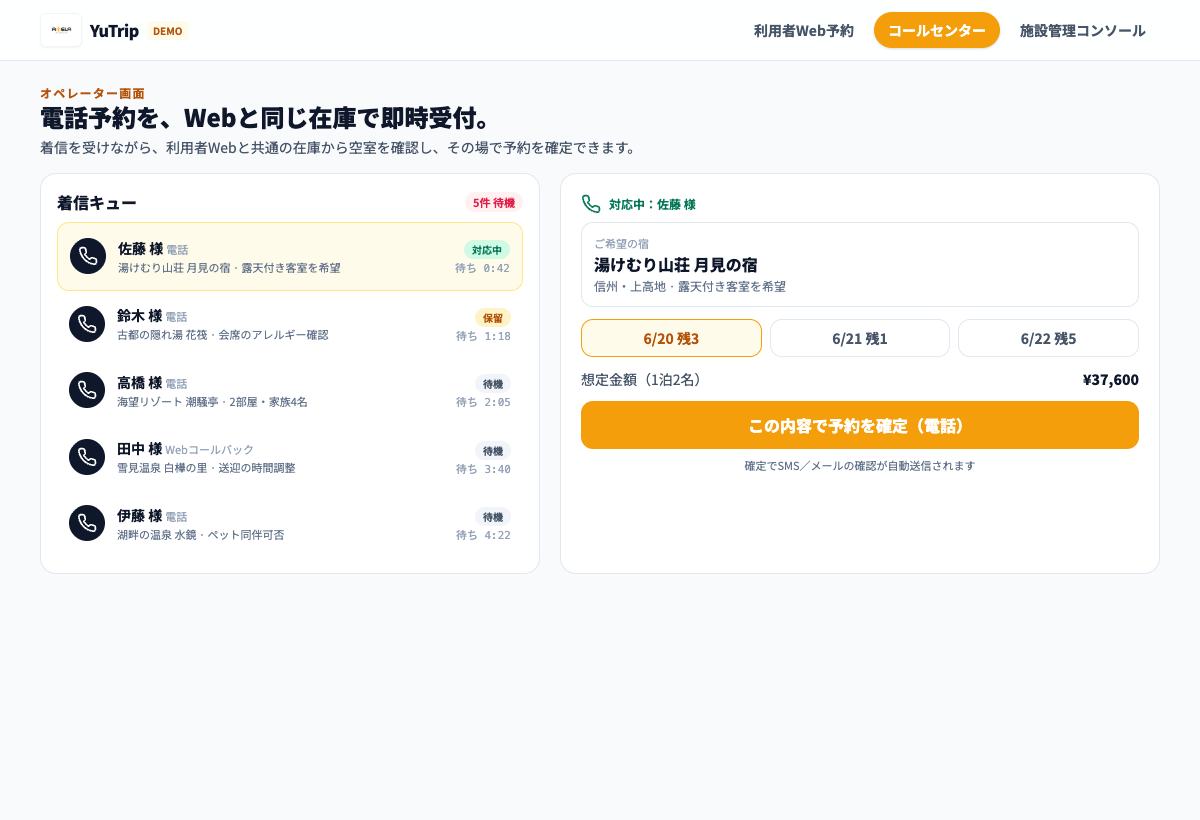Click the phone icon beside 伊藤 様
The image size is (1200, 820).
pos(87,523)
